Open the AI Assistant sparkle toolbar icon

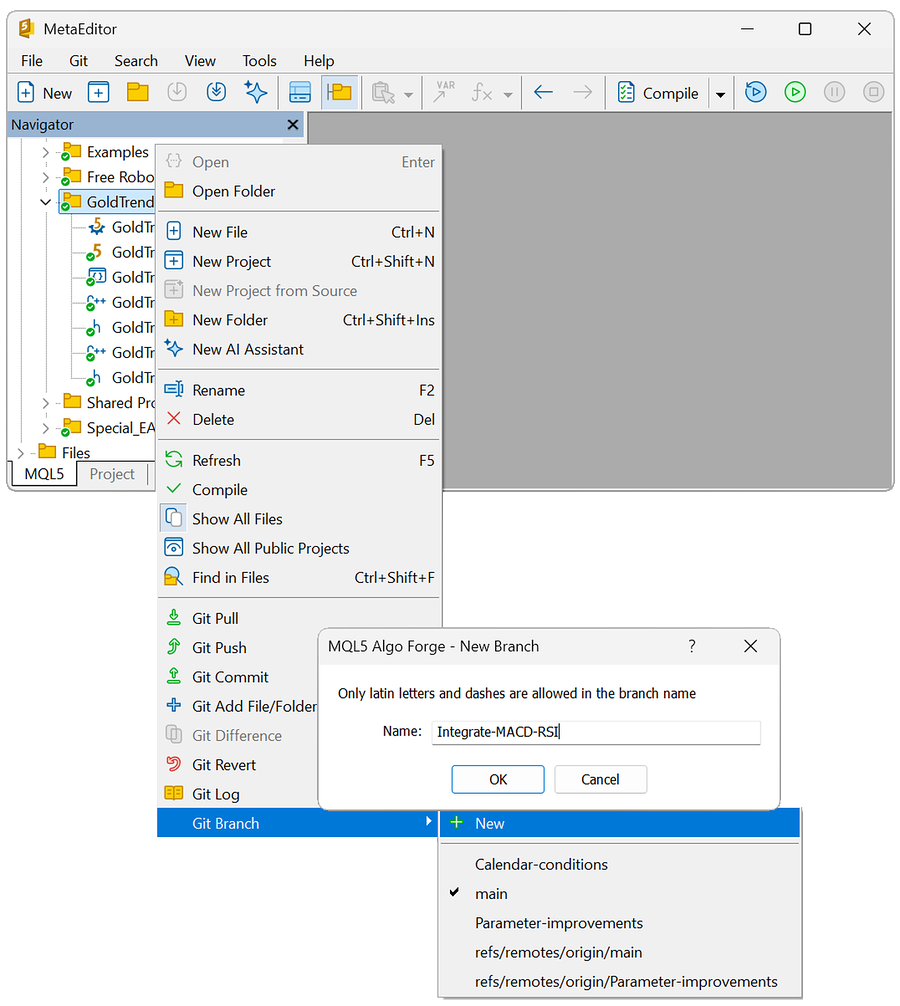coord(256,92)
